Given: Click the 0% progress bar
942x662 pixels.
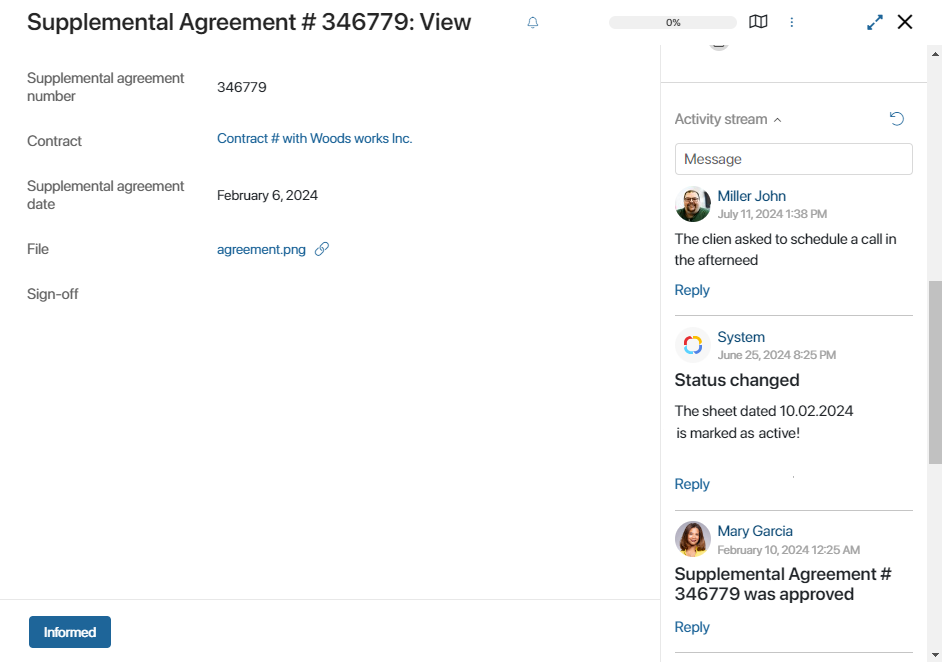Looking at the screenshot, I should coord(673,23).
